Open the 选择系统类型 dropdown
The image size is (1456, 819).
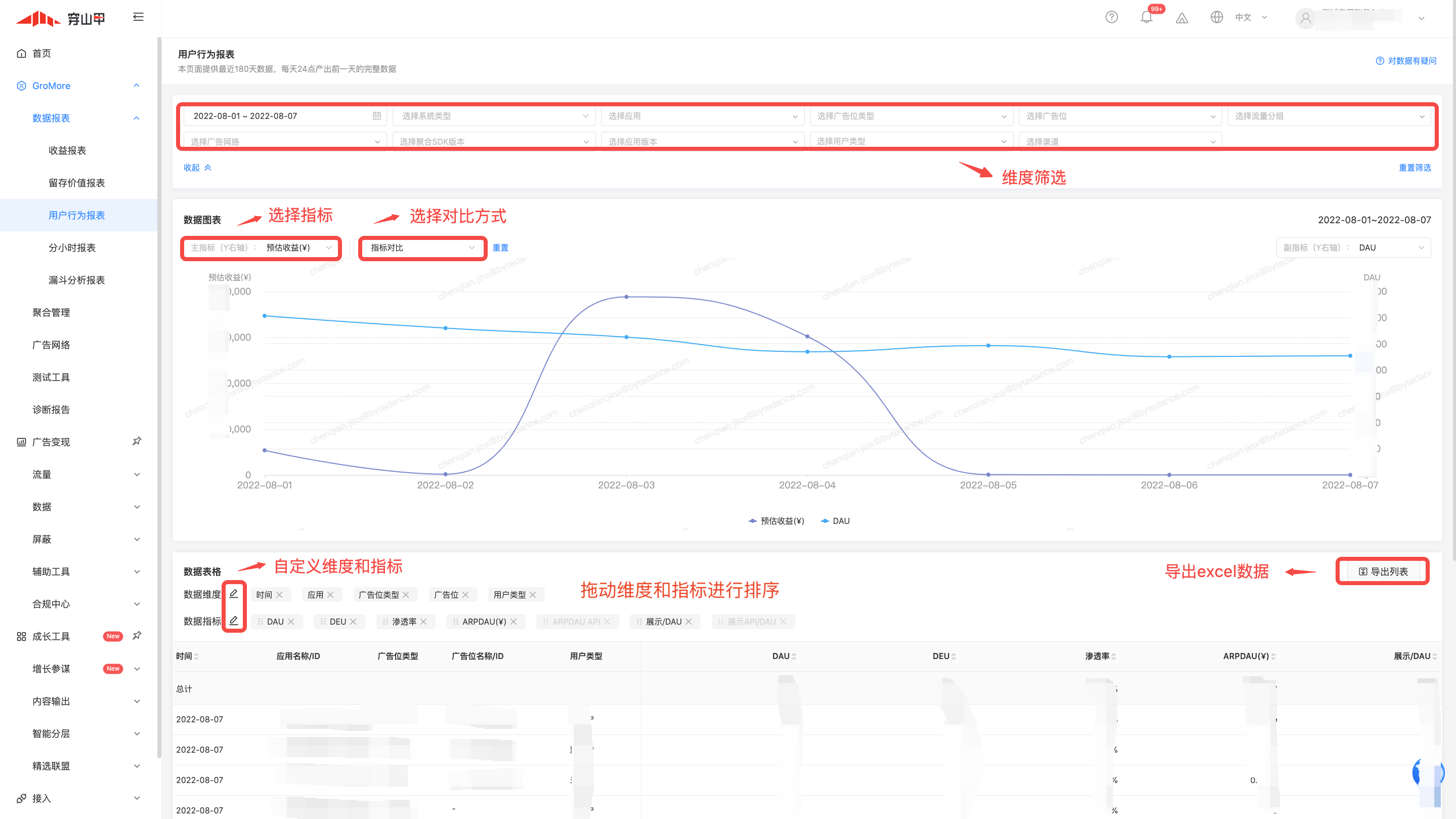click(494, 116)
